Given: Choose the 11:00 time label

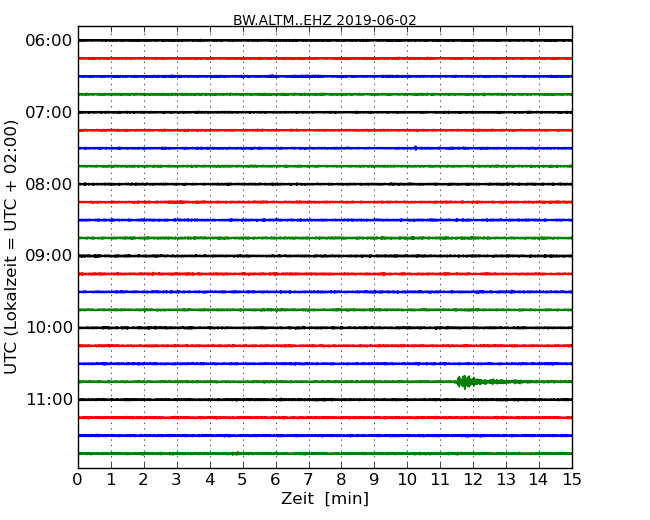Looking at the screenshot, I should point(49,399).
